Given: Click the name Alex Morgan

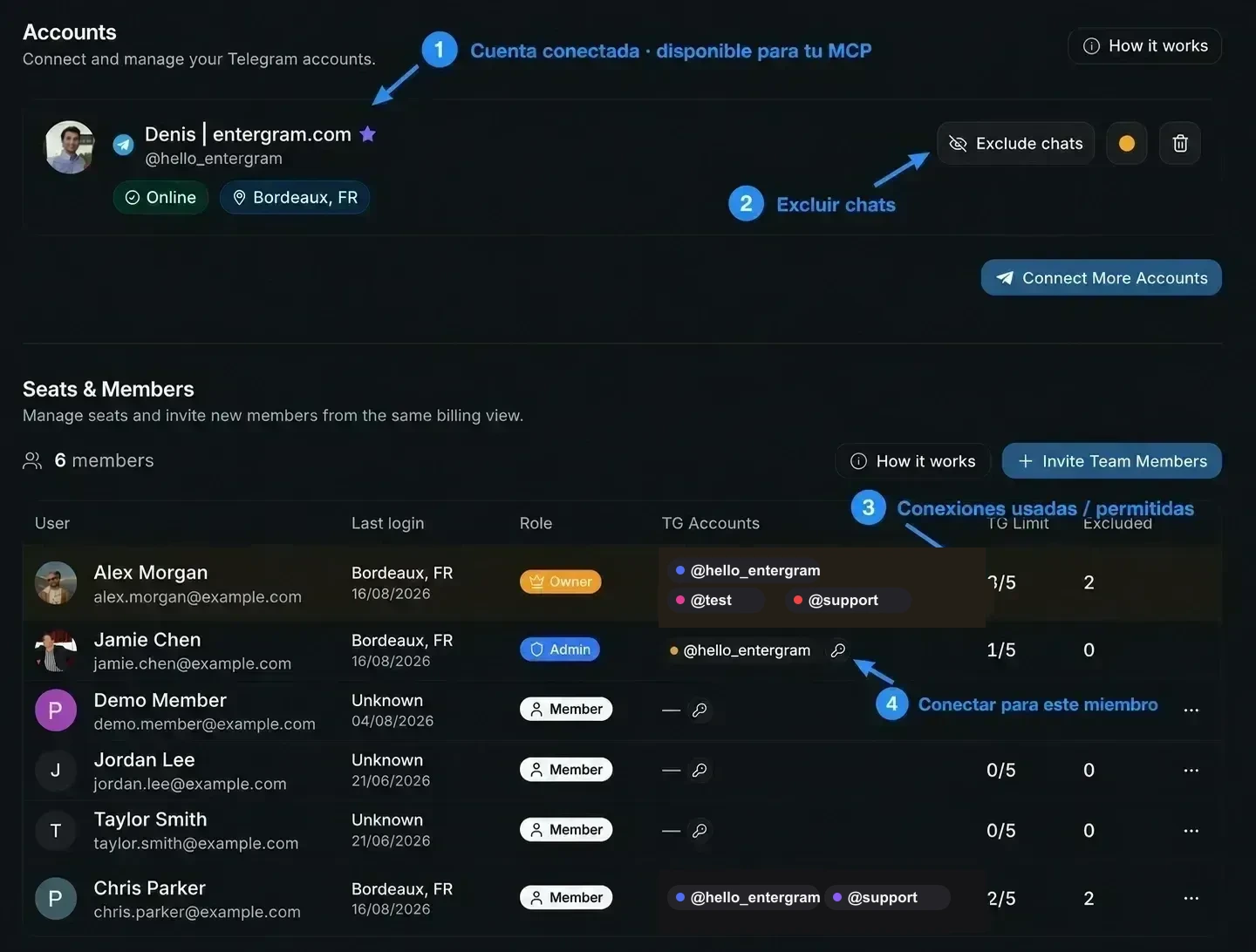Looking at the screenshot, I should (x=151, y=573).
